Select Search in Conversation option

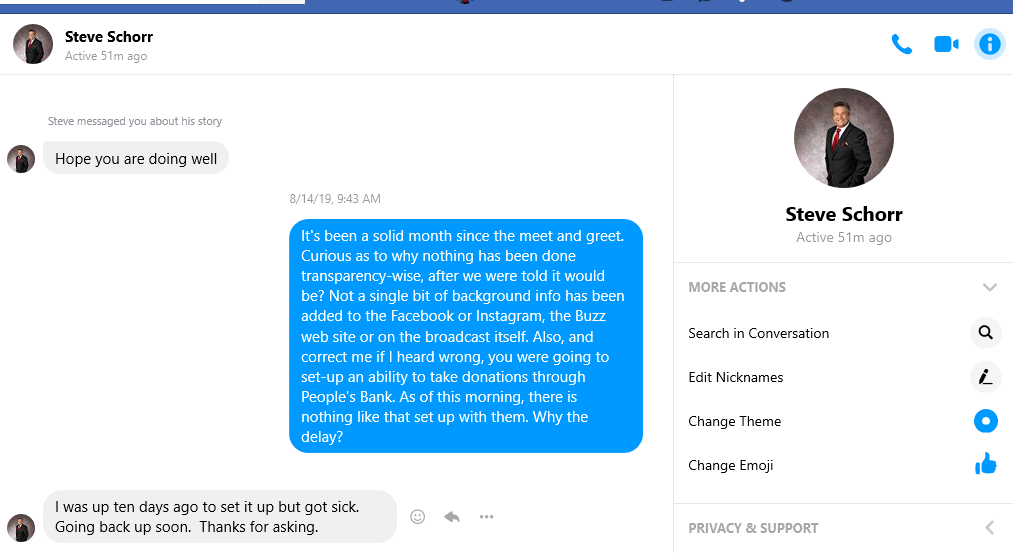point(759,333)
